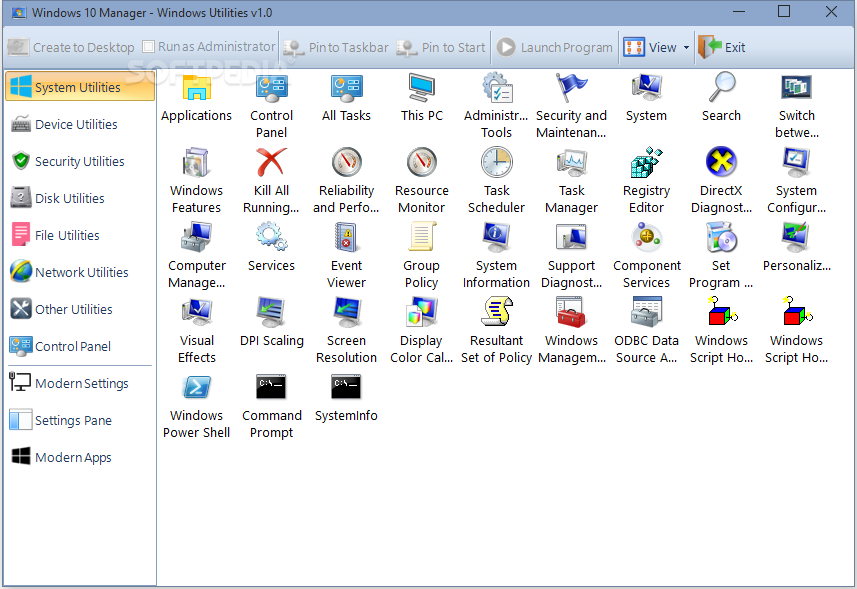
Task: Click the Launch Program button
Action: pos(555,48)
